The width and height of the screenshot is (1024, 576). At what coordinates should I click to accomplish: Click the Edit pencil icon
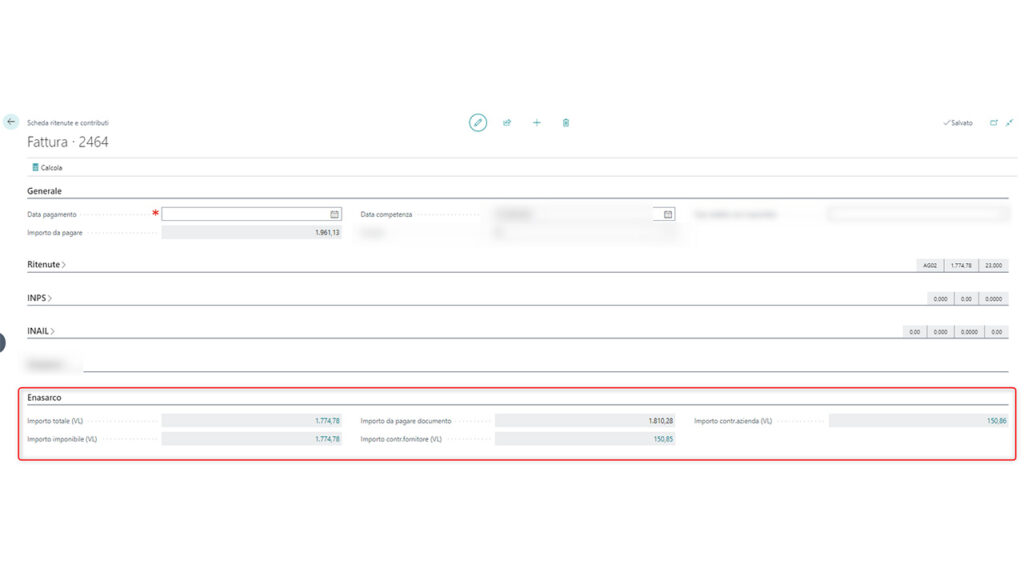pos(478,122)
